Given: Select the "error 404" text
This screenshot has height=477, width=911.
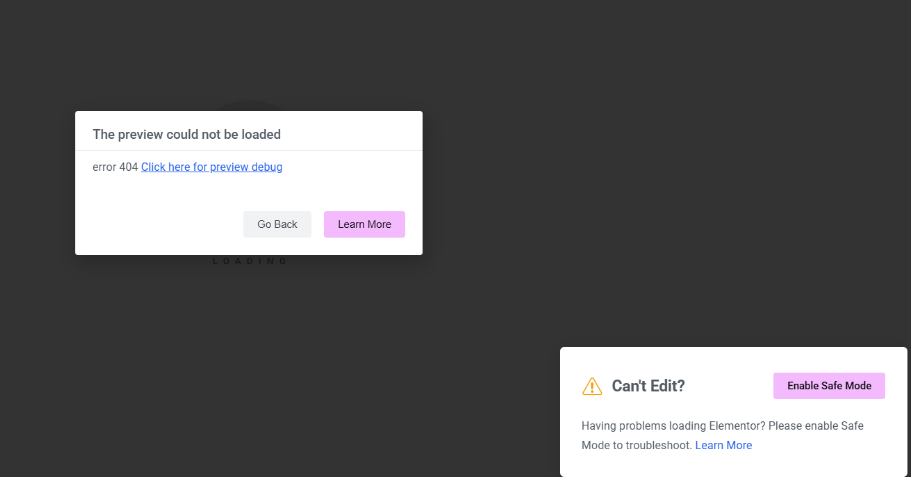Looking at the screenshot, I should [x=115, y=167].
